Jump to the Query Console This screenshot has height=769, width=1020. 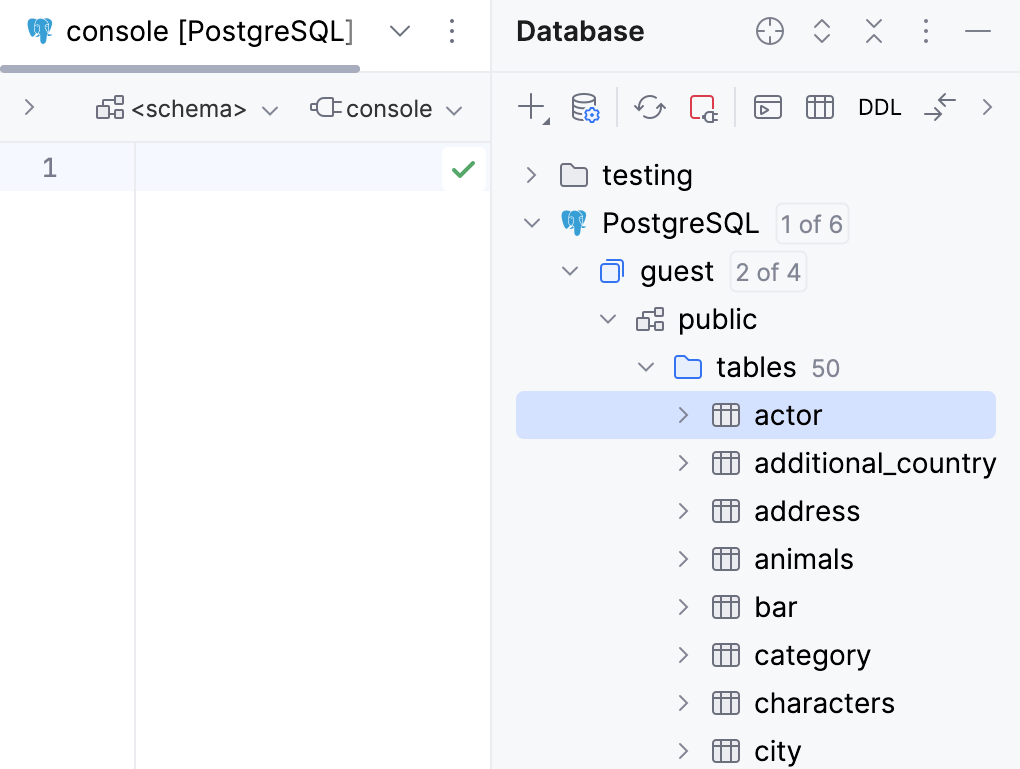(x=767, y=107)
